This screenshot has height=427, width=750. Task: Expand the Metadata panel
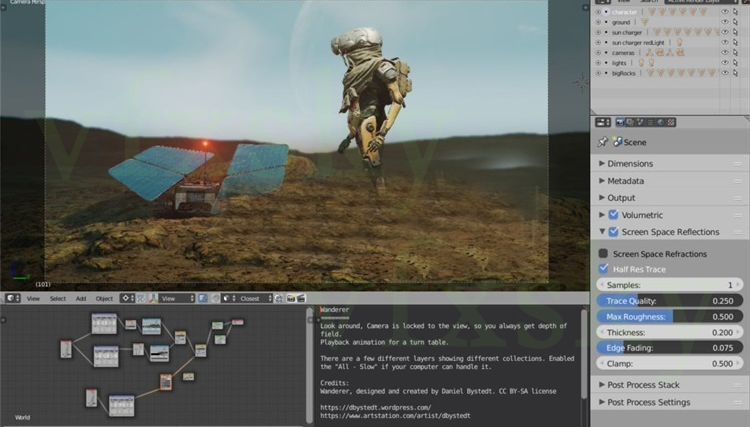(x=602, y=181)
